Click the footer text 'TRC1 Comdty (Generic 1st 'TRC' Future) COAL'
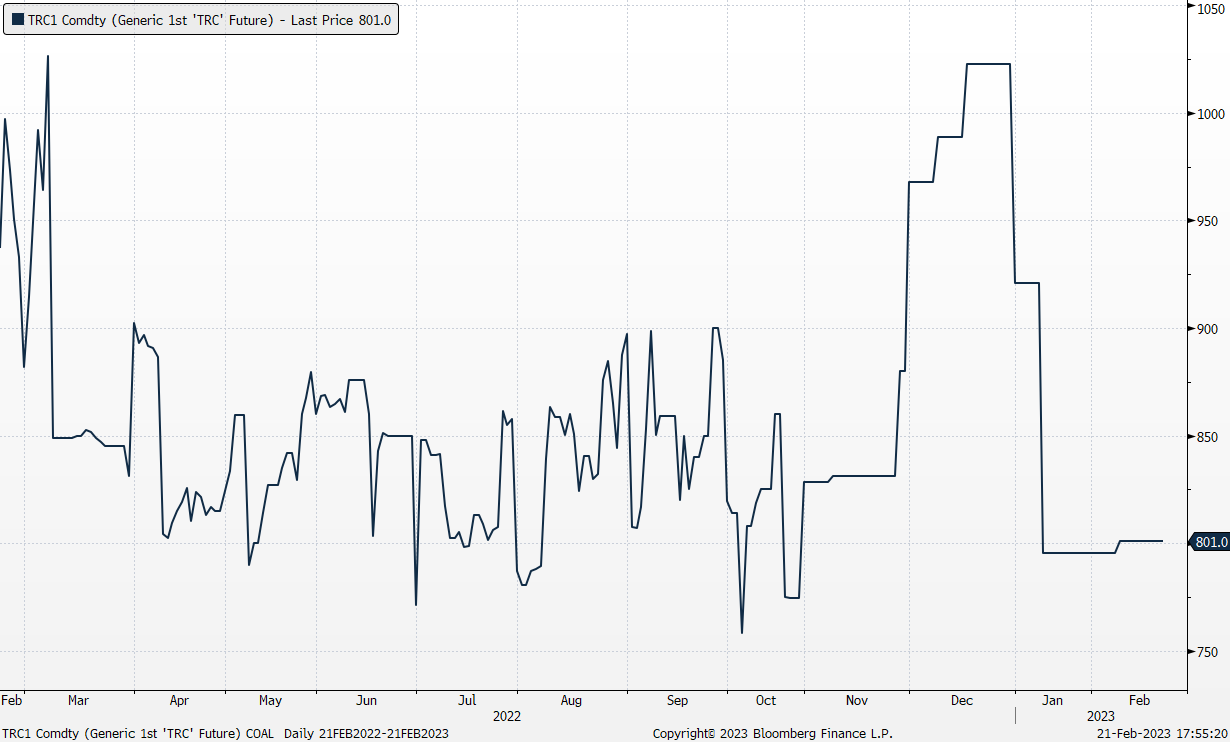1230x742 pixels. [139, 733]
